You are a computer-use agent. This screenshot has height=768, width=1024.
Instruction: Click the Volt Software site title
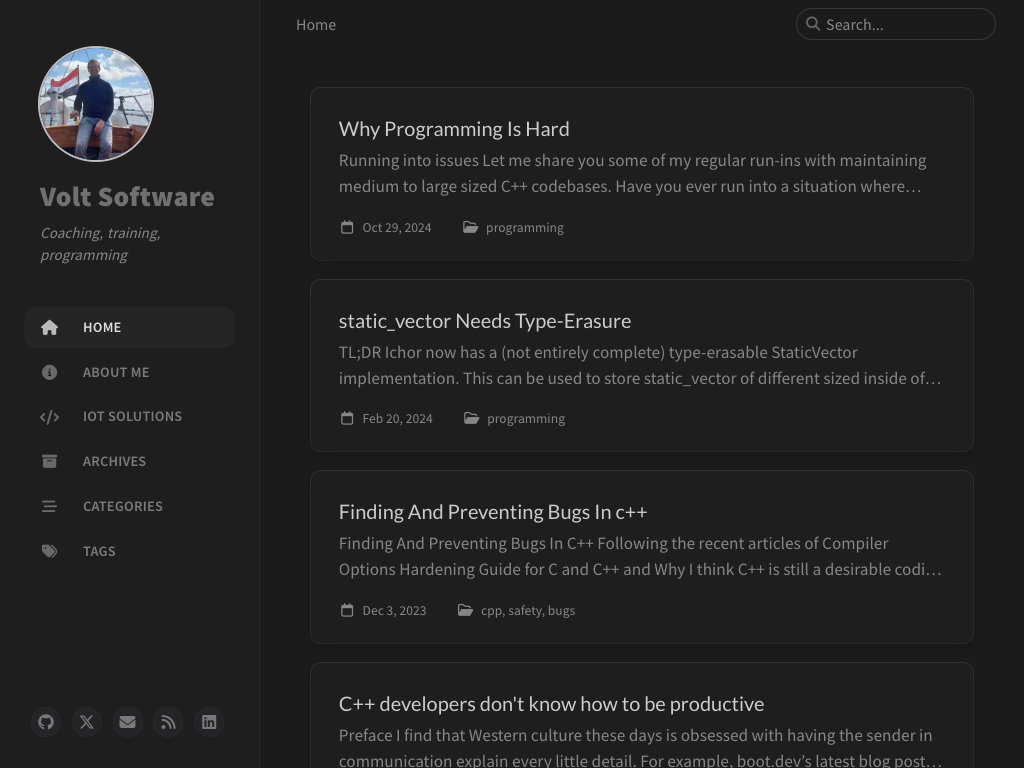127,197
